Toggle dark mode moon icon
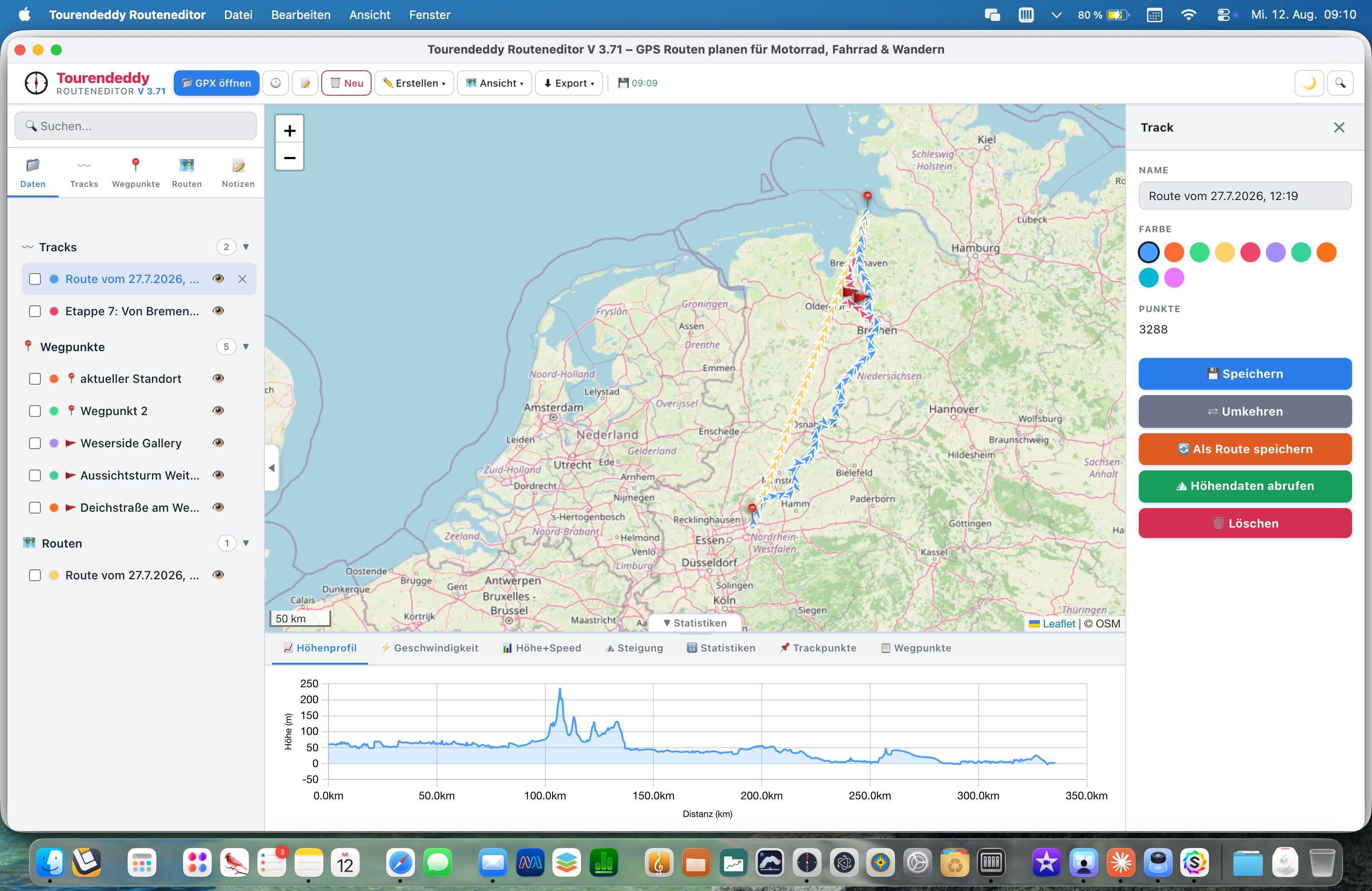The height and width of the screenshot is (891, 1372). 1308,83
